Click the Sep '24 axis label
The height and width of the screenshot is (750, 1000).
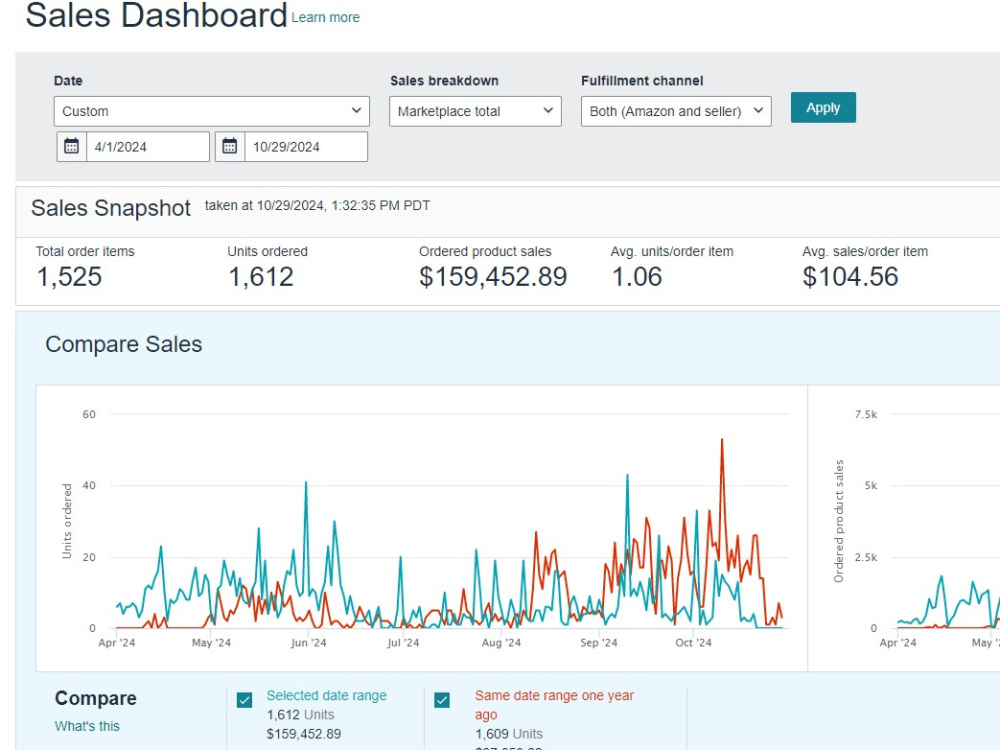[x=599, y=643]
